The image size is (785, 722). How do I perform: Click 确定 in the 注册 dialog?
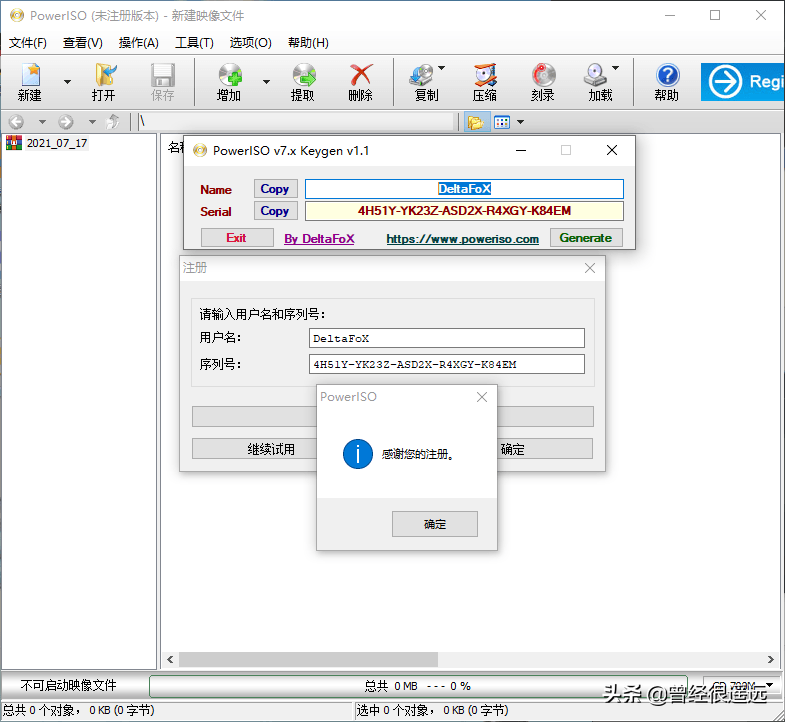tap(545, 449)
